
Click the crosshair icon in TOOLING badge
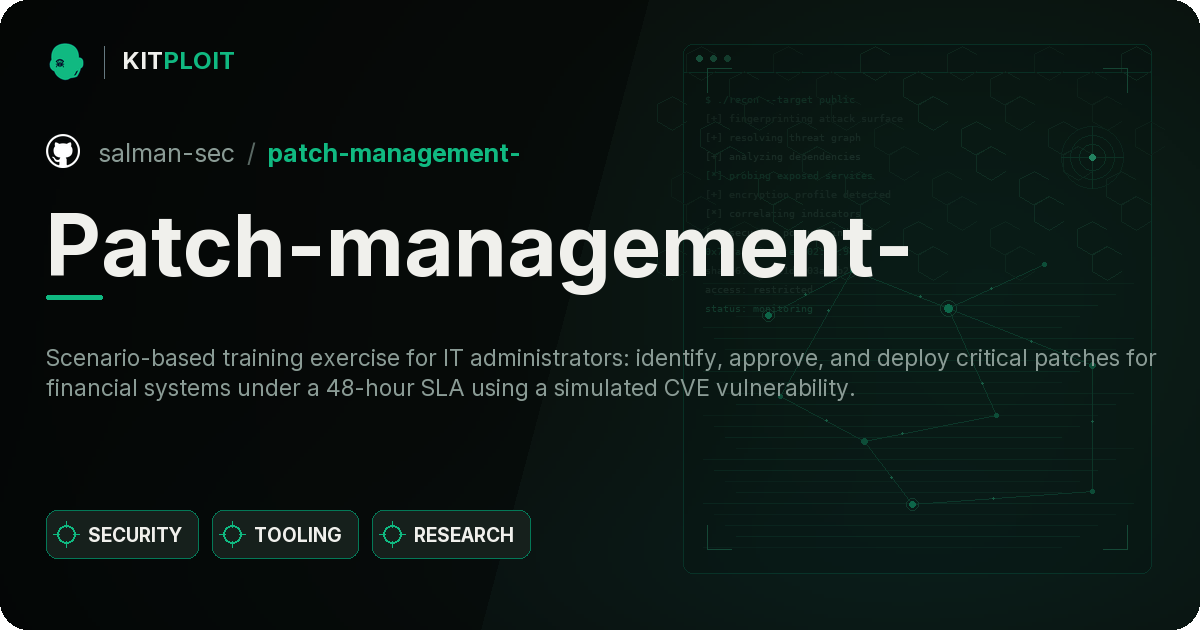[233, 535]
